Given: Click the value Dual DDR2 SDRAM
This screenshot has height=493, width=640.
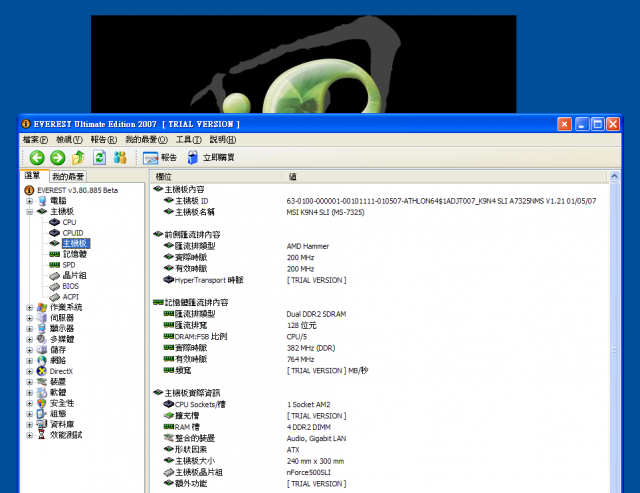Looking at the screenshot, I should [x=316, y=314].
